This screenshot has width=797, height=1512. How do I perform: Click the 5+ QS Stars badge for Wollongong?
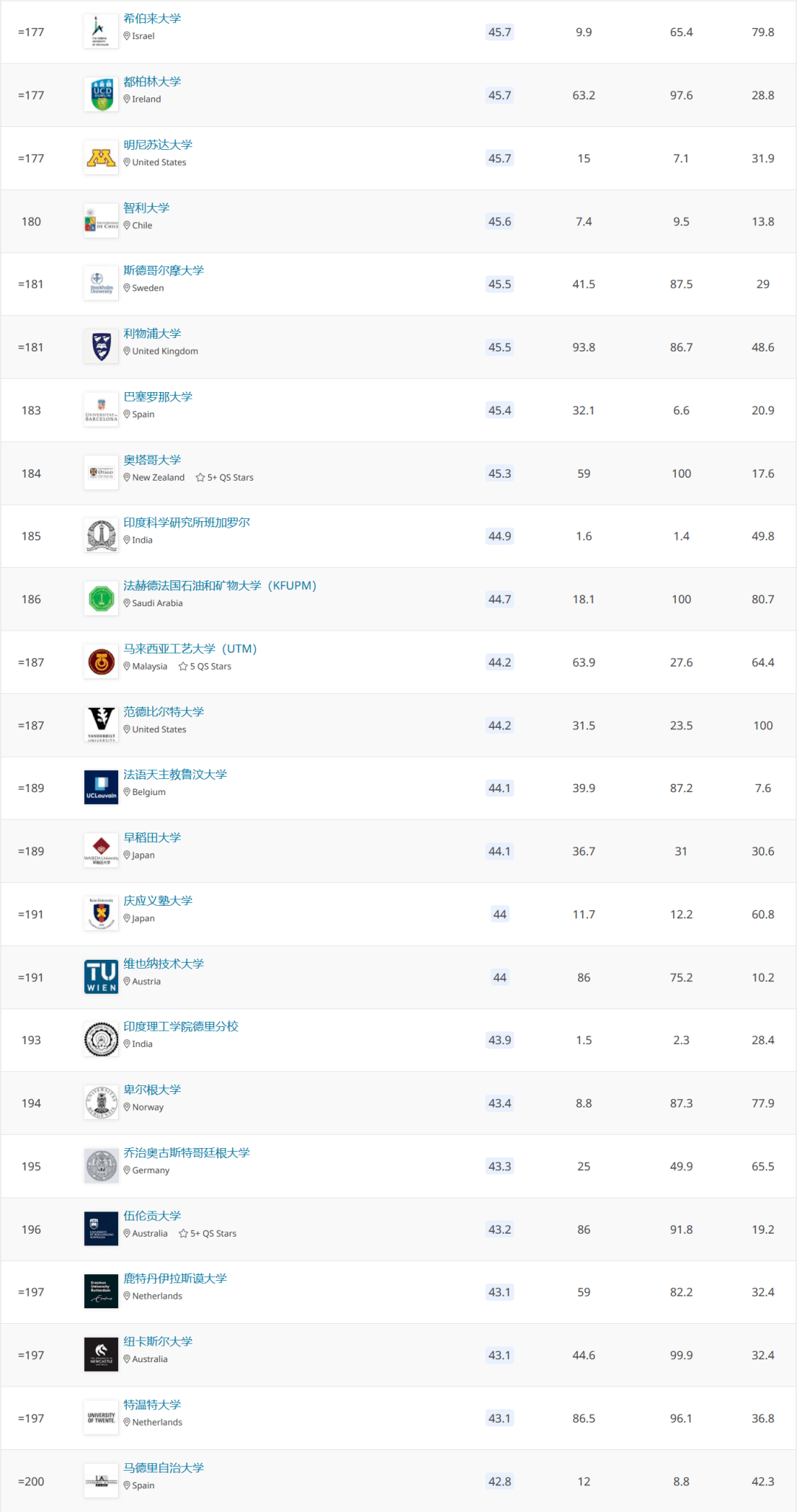[208, 1234]
